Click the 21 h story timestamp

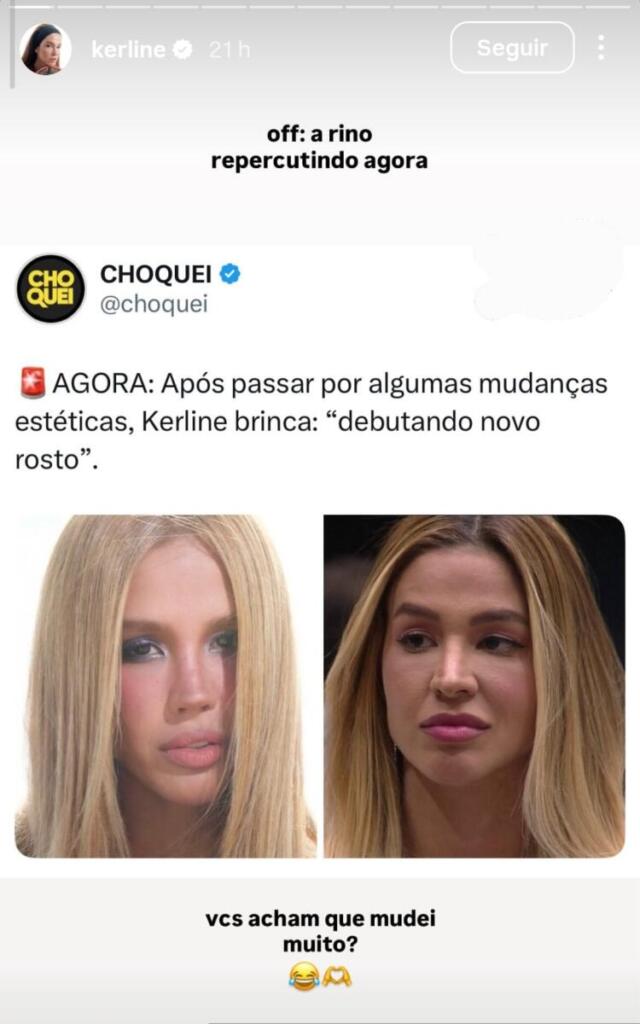[229, 49]
